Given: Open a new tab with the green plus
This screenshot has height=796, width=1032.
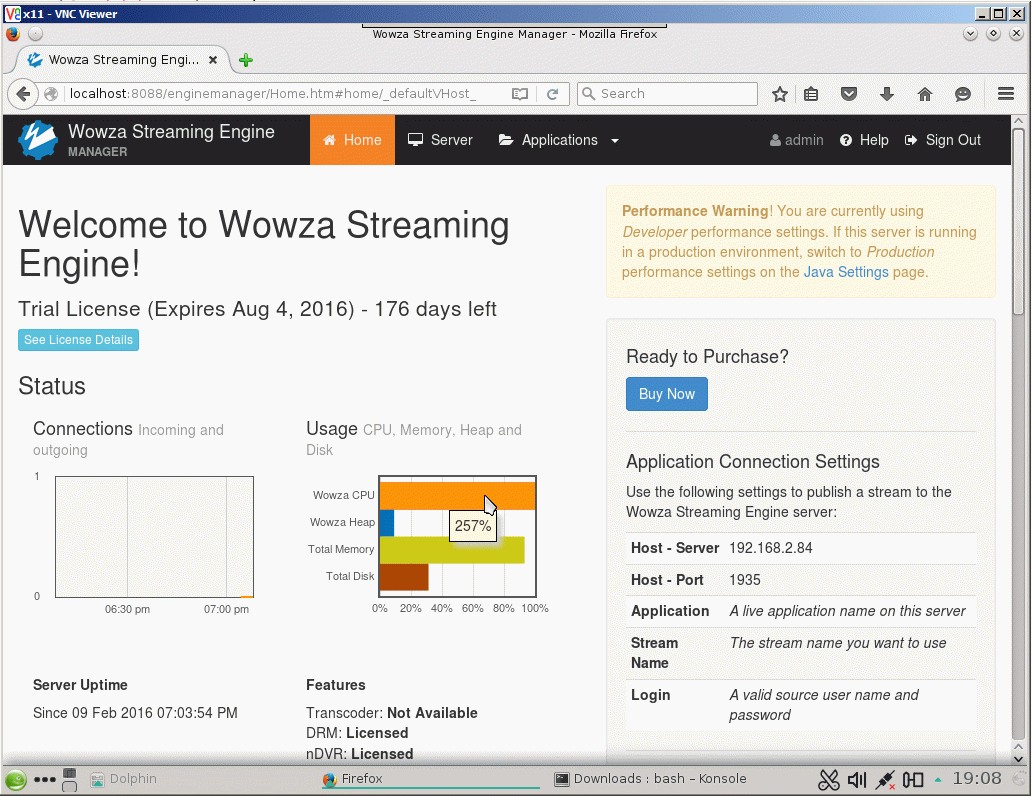Looking at the screenshot, I should tap(245, 60).
